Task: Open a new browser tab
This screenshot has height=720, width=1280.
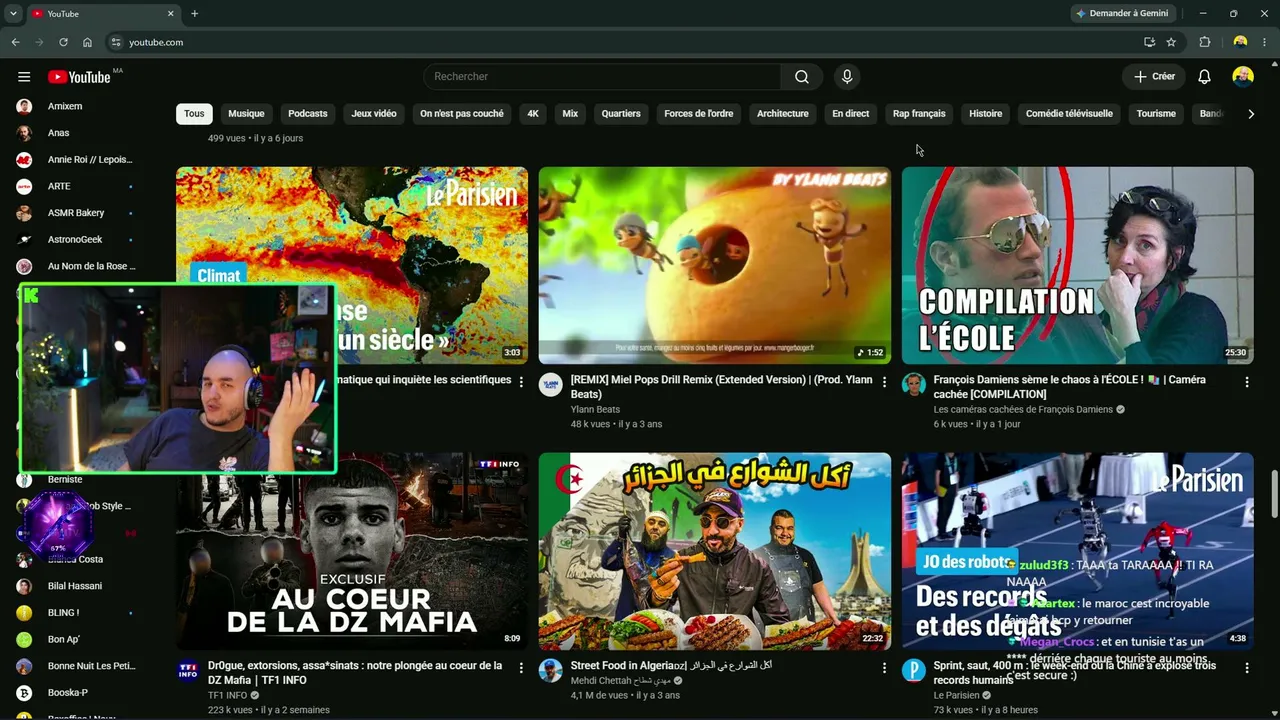Action: tap(194, 14)
